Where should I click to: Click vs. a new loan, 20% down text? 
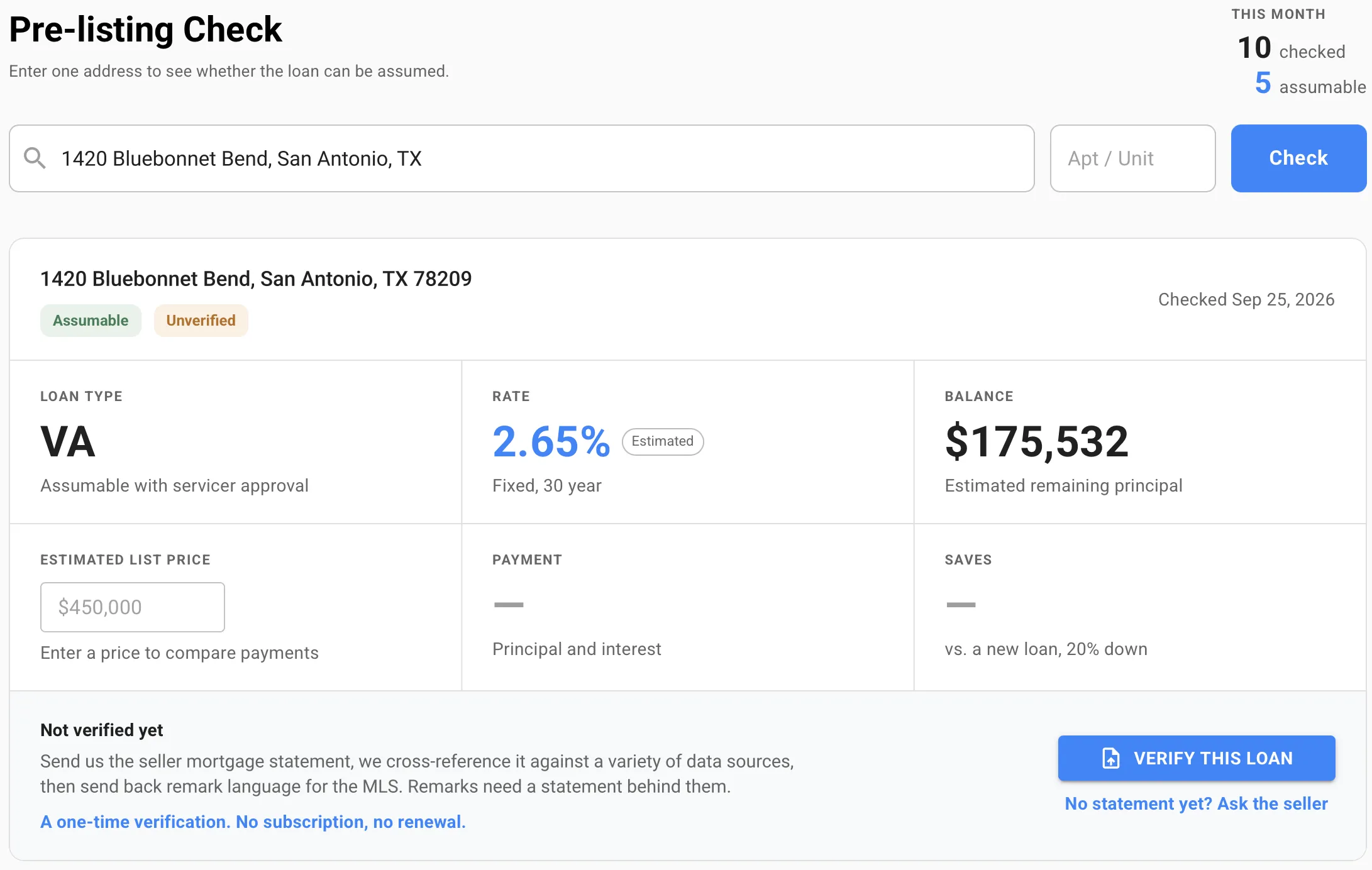(1046, 649)
